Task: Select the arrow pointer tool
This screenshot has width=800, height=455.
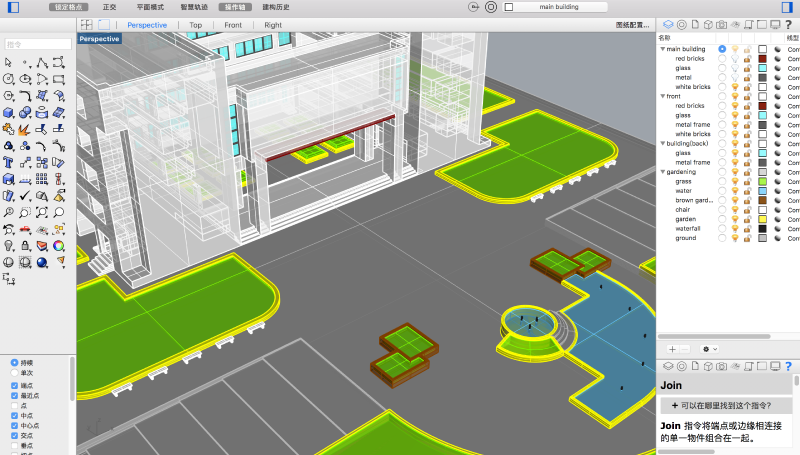Action: [x=9, y=62]
